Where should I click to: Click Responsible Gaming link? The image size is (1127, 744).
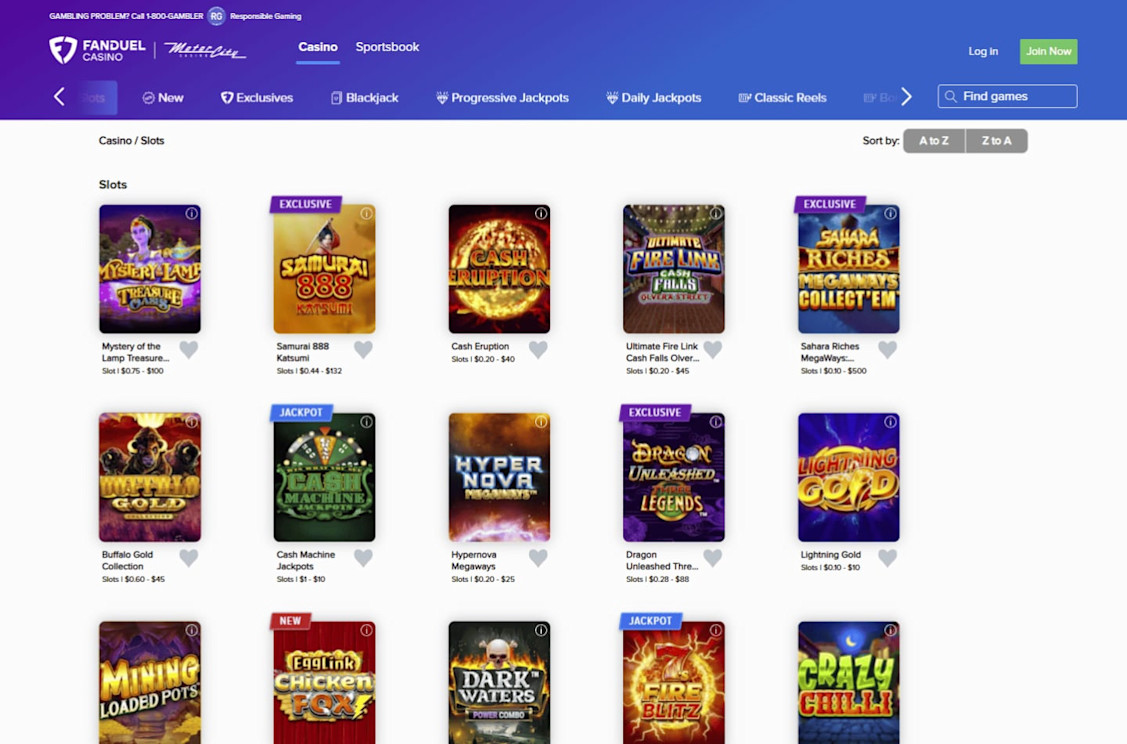point(265,16)
